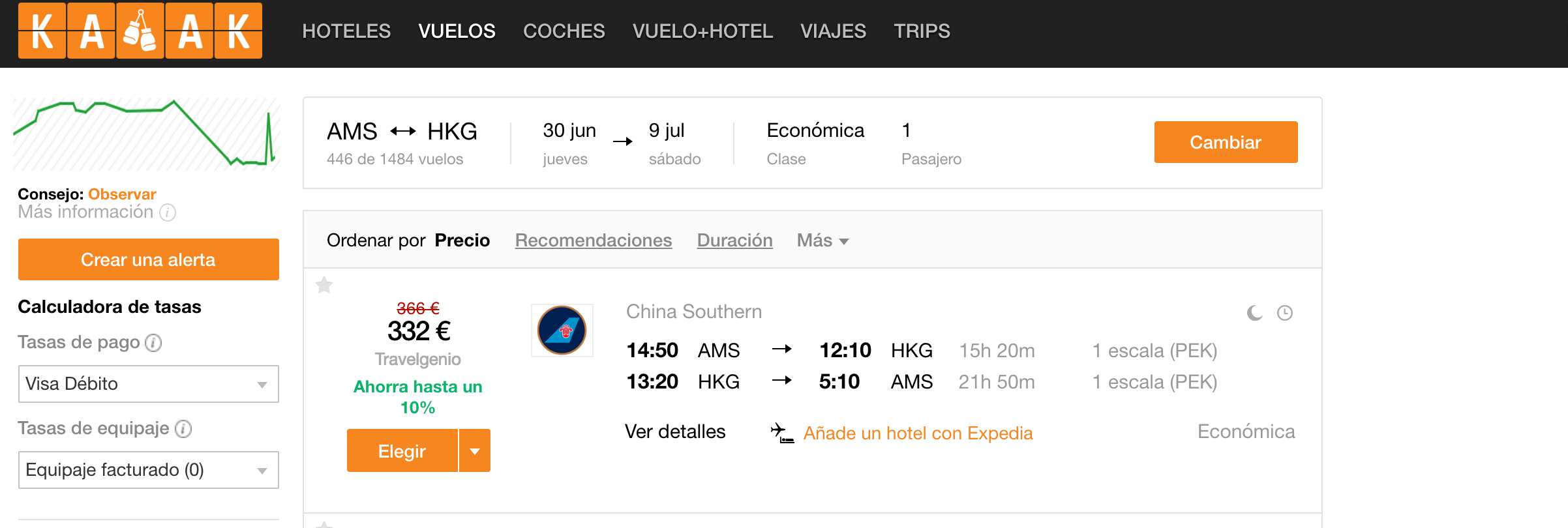Viewport: 1568px width, 528px height.
Task: Expand the Más sort options
Action: (x=822, y=241)
